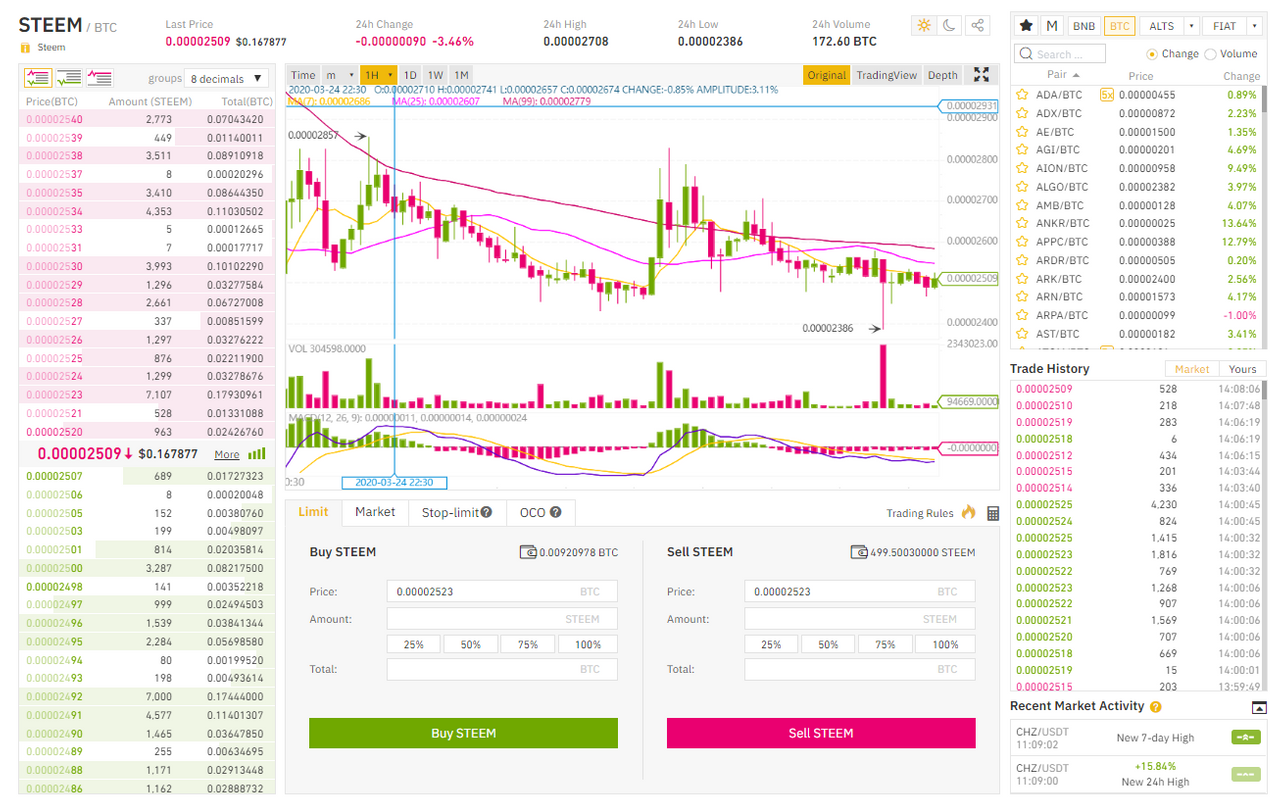Favorite the ADX/BTC pair star
This screenshot has height=803, width=1280.
(x=1022, y=113)
